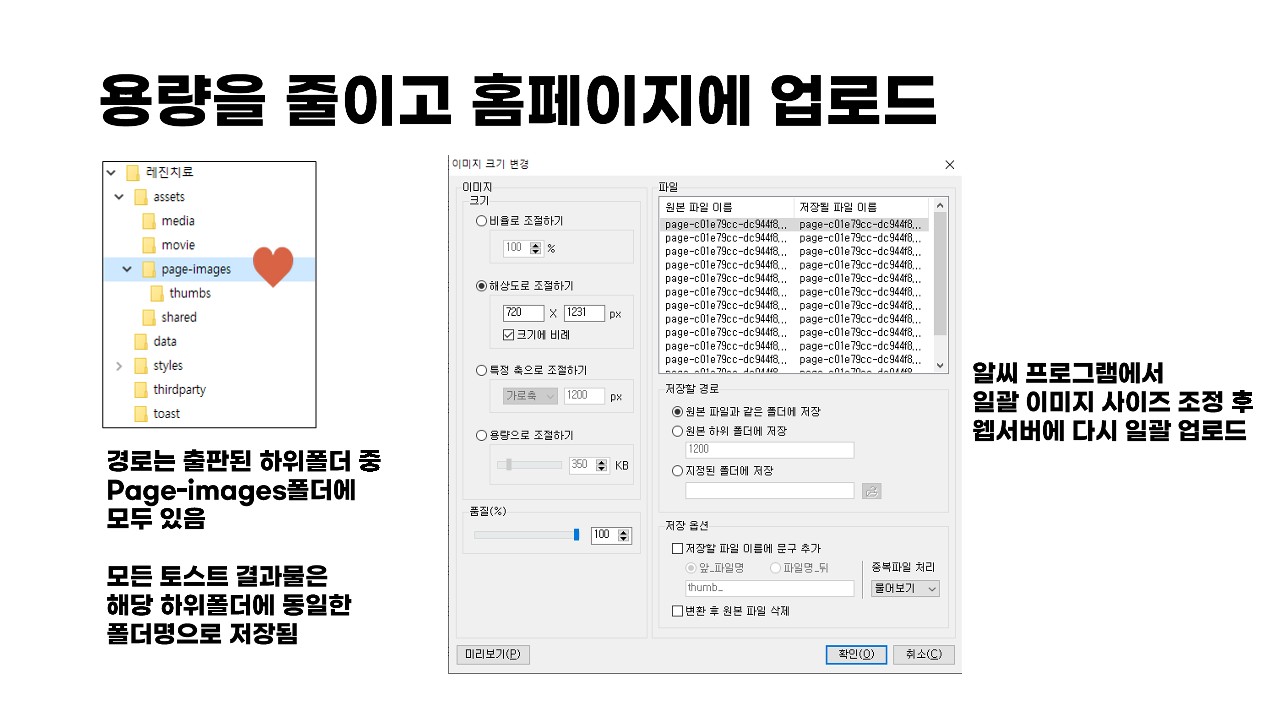Click the page-images folder icon
This screenshot has width=1280, height=720.
[149, 269]
